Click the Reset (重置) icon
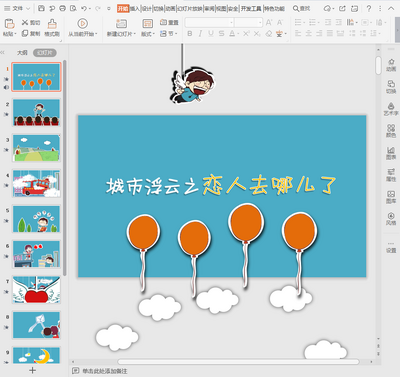The image size is (400, 377). click(x=163, y=22)
